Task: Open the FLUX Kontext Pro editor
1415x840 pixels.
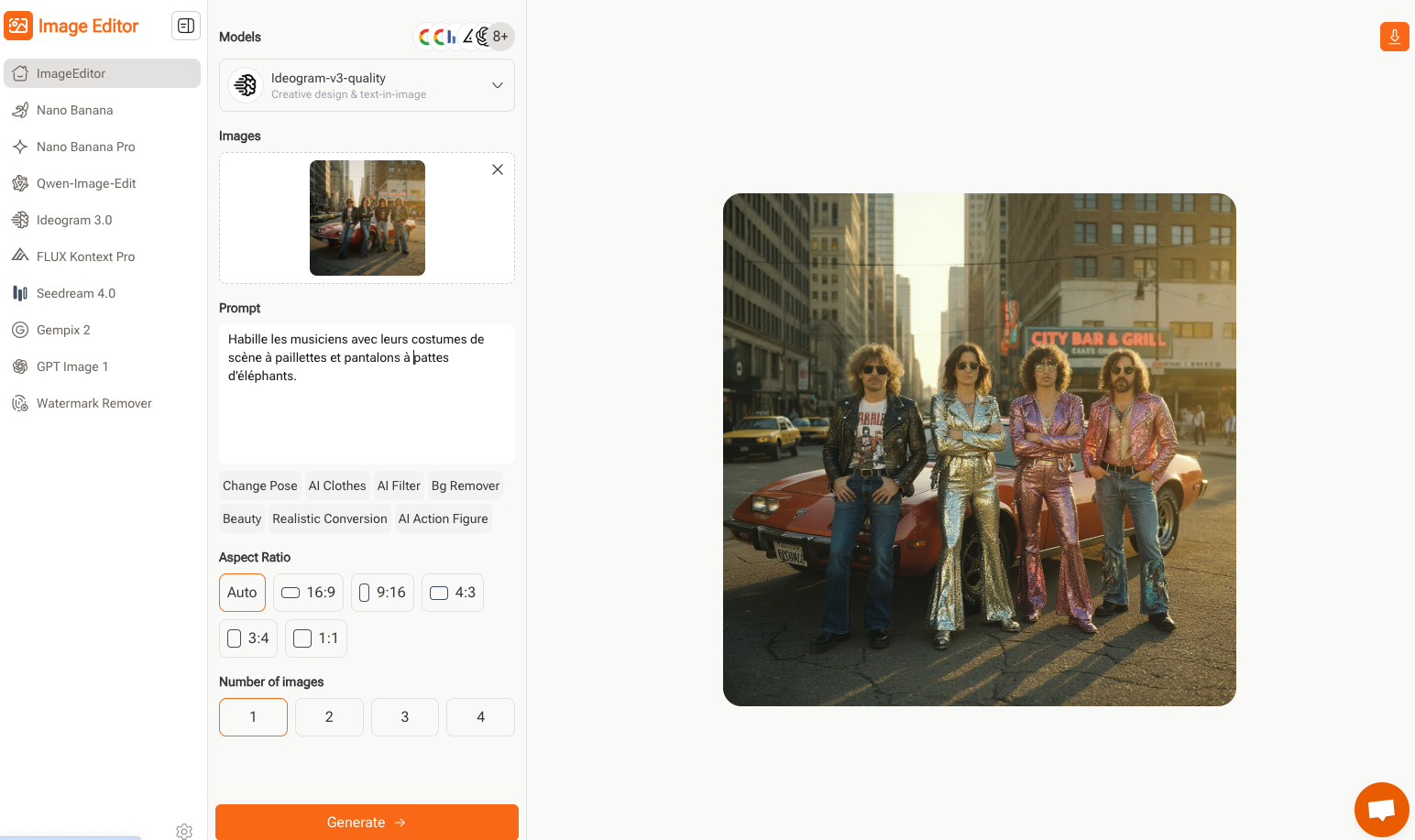Action: [85, 256]
